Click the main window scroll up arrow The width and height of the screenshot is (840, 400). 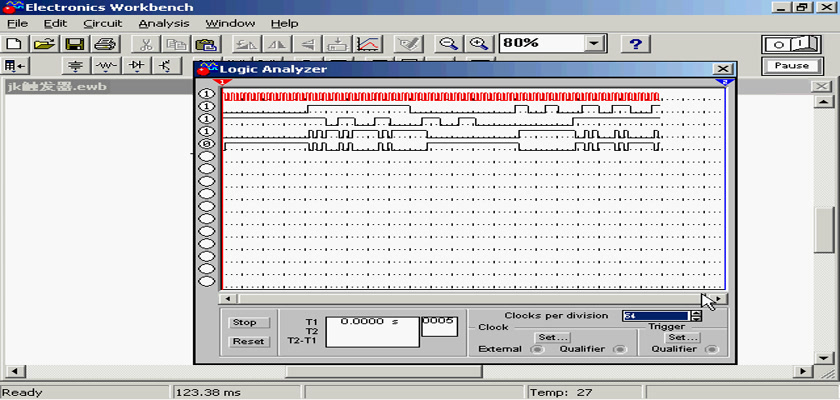tap(824, 102)
